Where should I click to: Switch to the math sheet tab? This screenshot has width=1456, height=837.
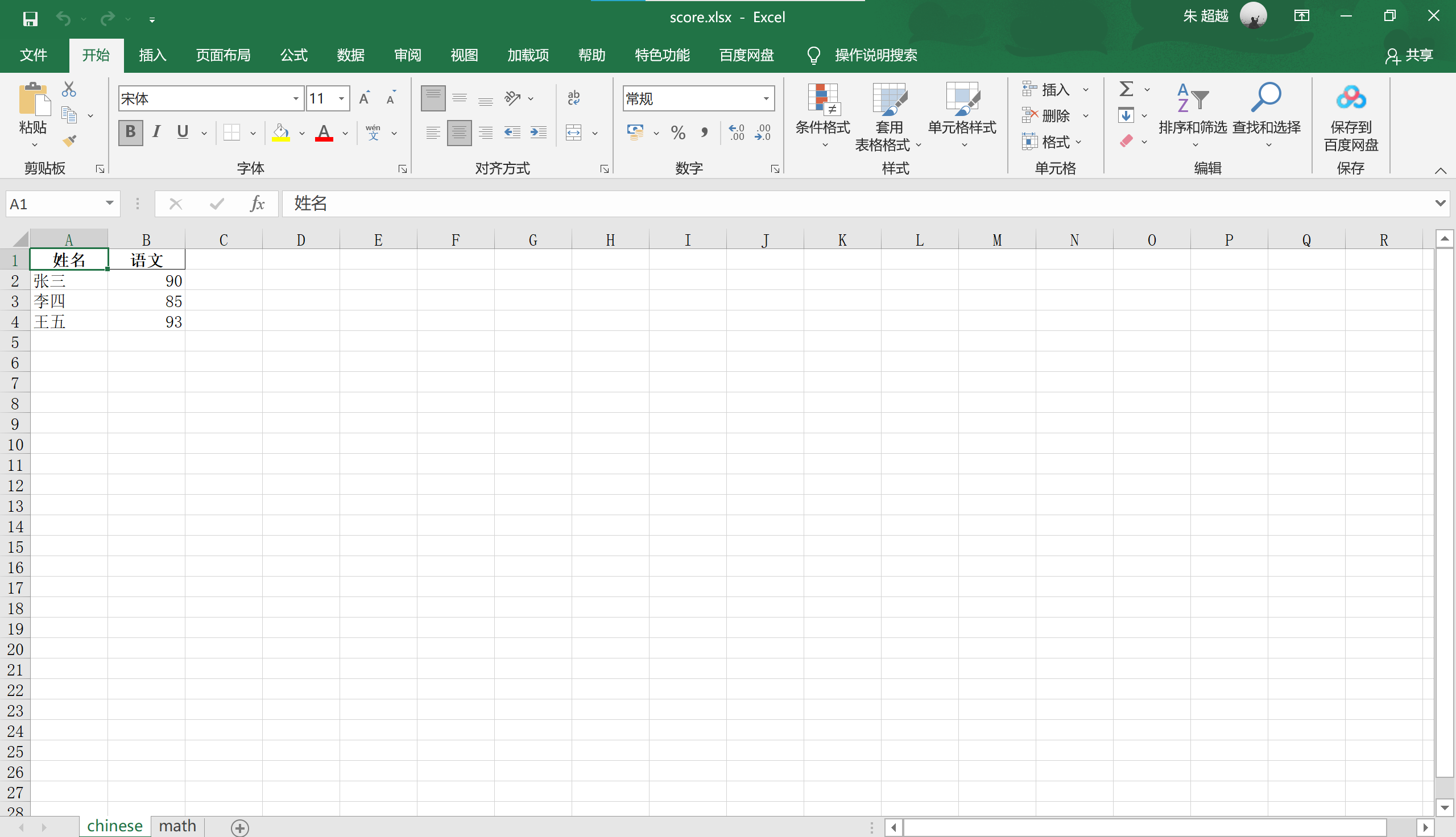coord(177,826)
